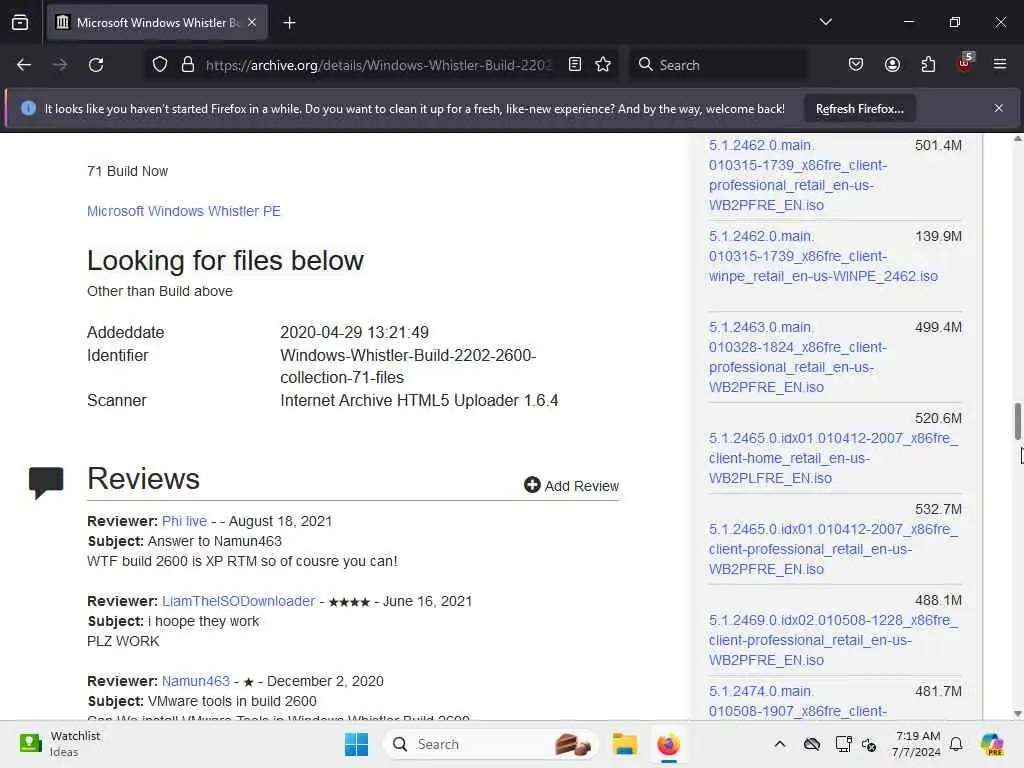This screenshot has width=1024, height=768.
Task: Download 2463 client-professional ISO file
Action: [x=798, y=357]
